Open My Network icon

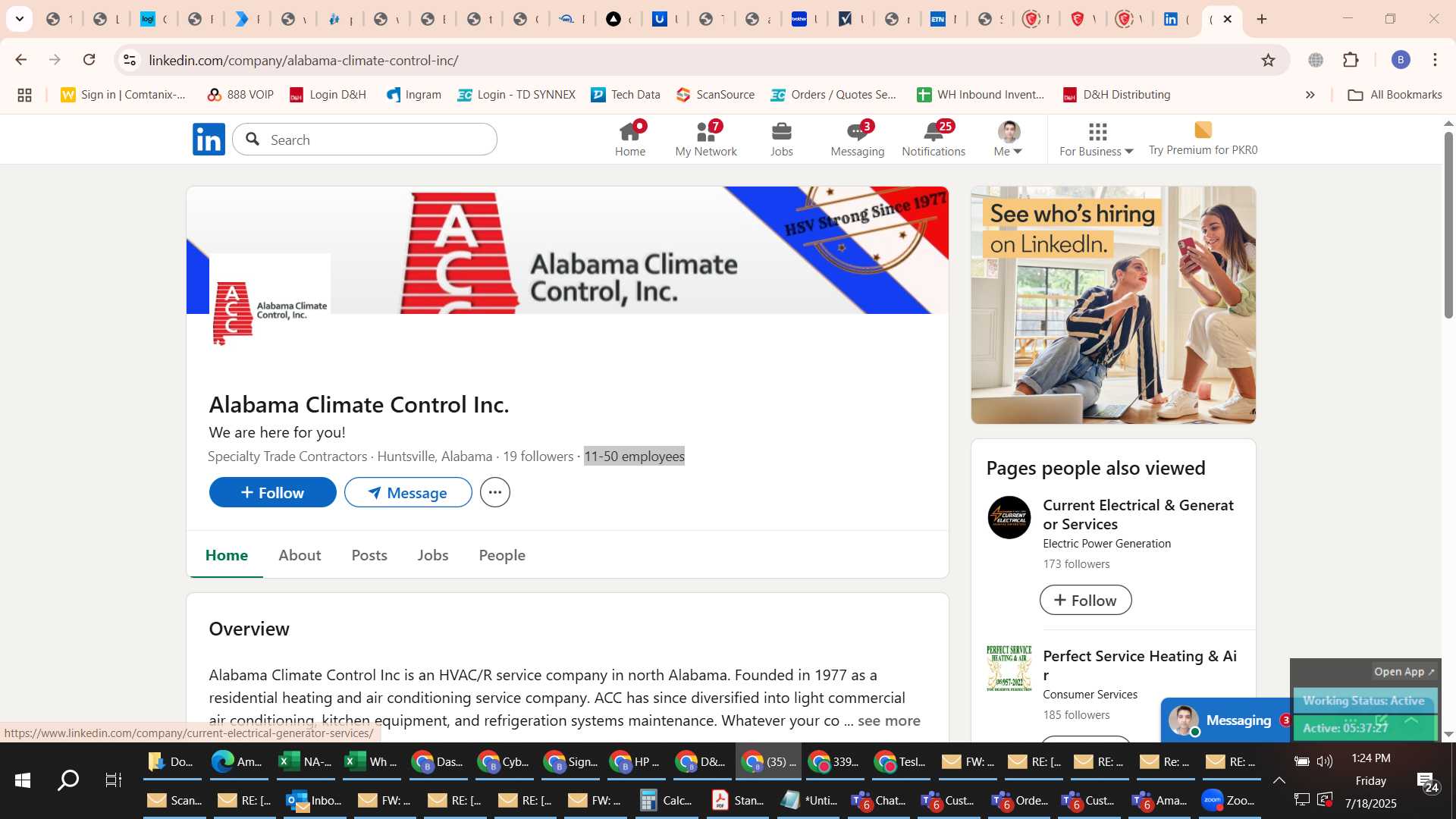[x=706, y=140]
